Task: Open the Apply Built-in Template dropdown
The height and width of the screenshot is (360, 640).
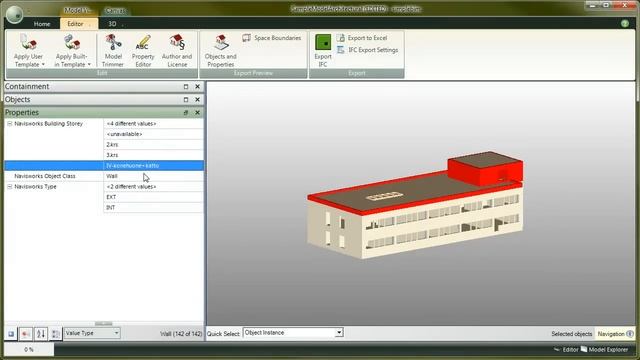Action: [72, 50]
